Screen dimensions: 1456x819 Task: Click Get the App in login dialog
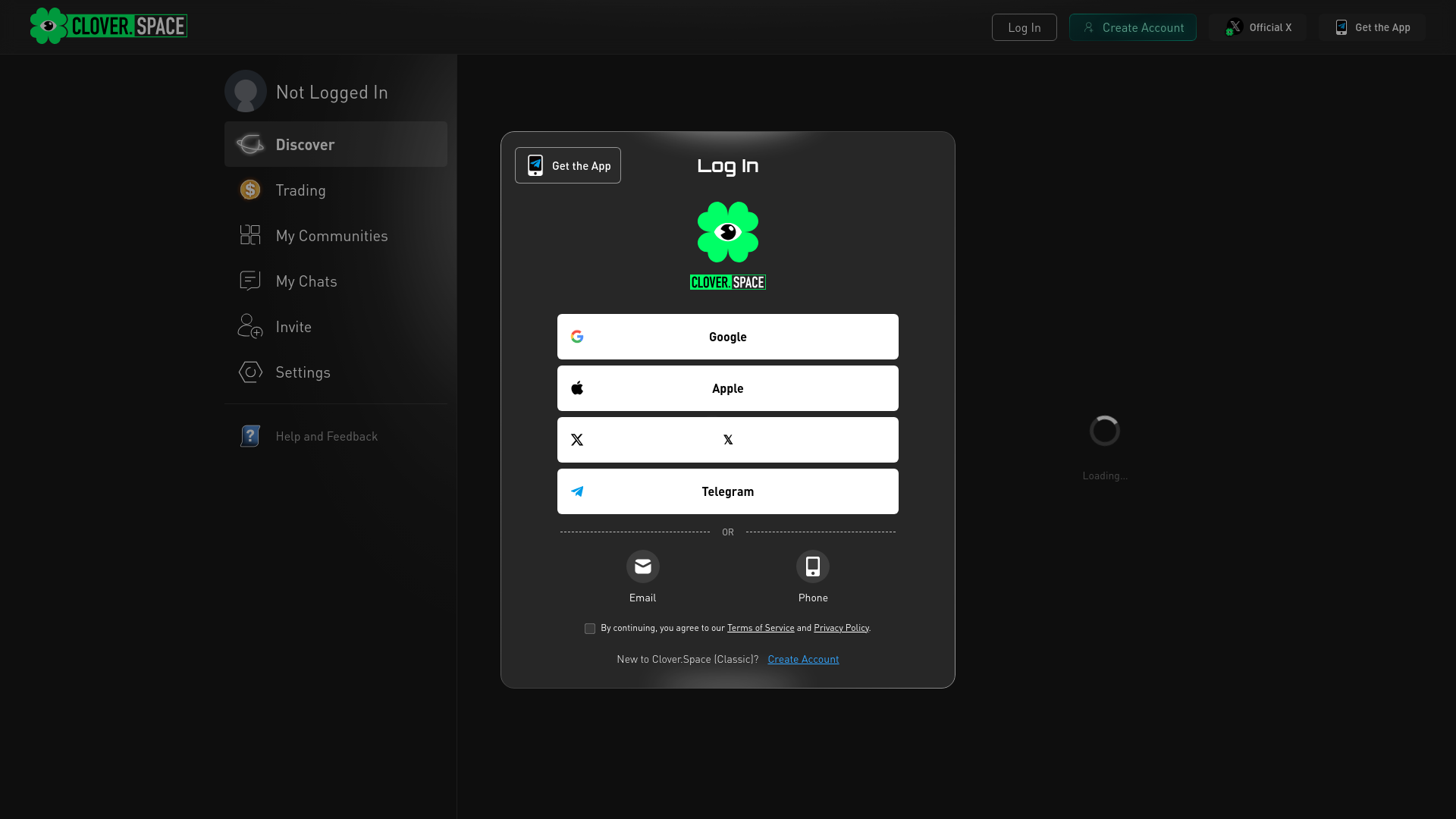pyautogui.click(x=568, y=165)
